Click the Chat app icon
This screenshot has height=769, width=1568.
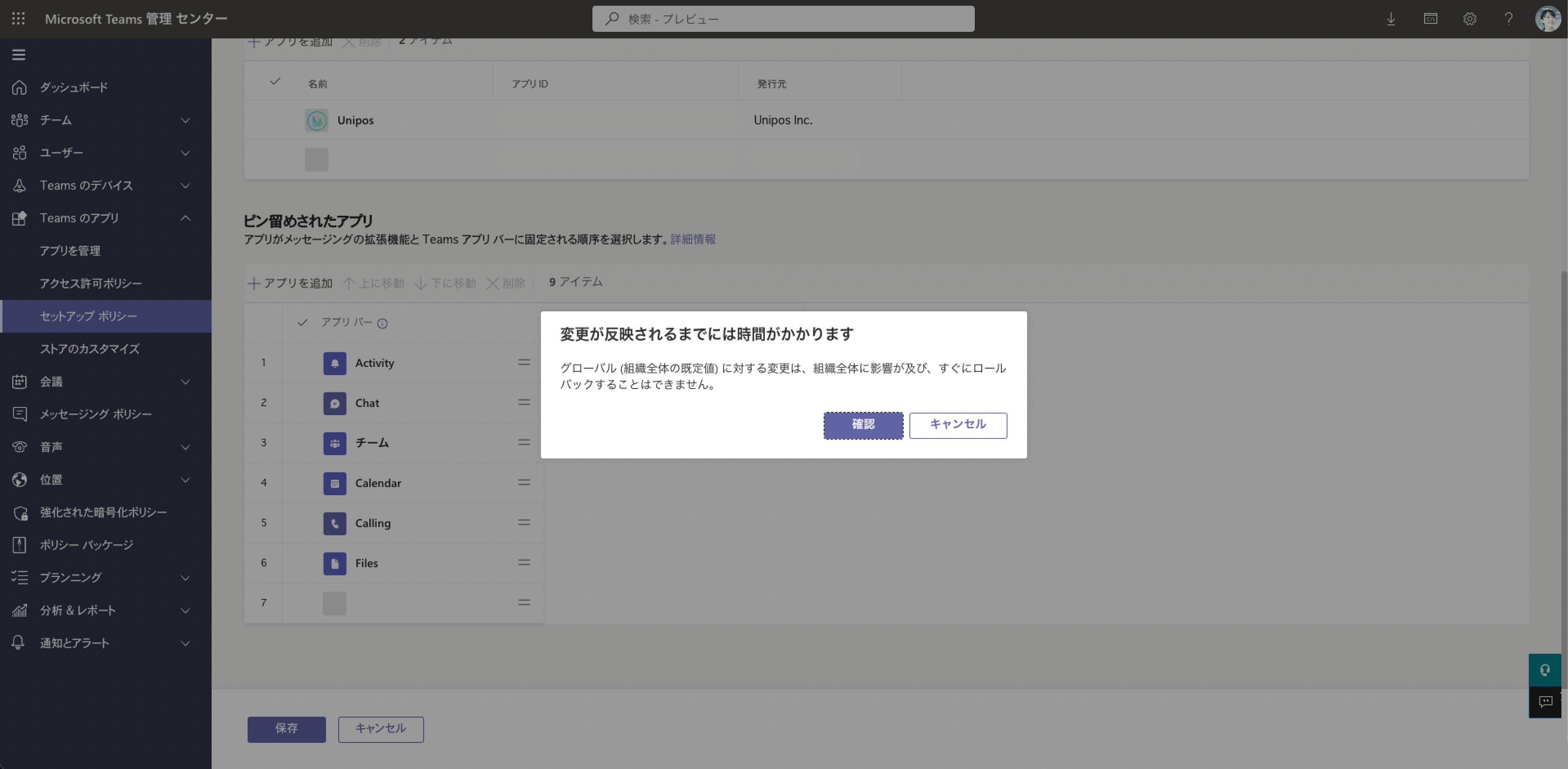click(335, 403)
